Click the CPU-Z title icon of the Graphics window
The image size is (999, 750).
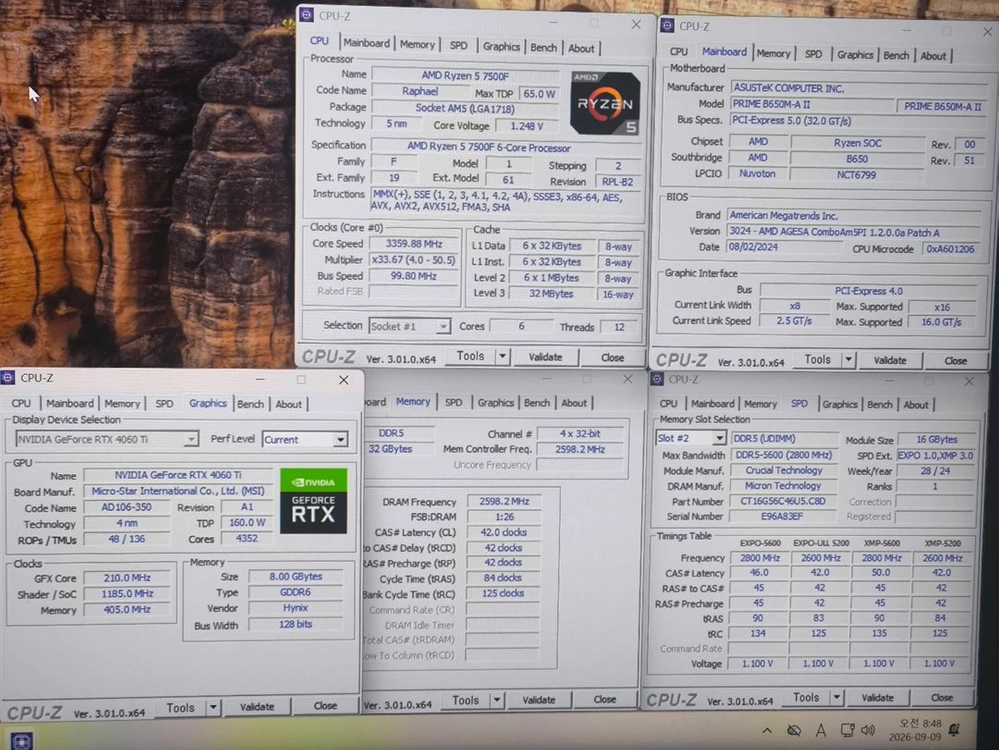(x=8, y=378)
